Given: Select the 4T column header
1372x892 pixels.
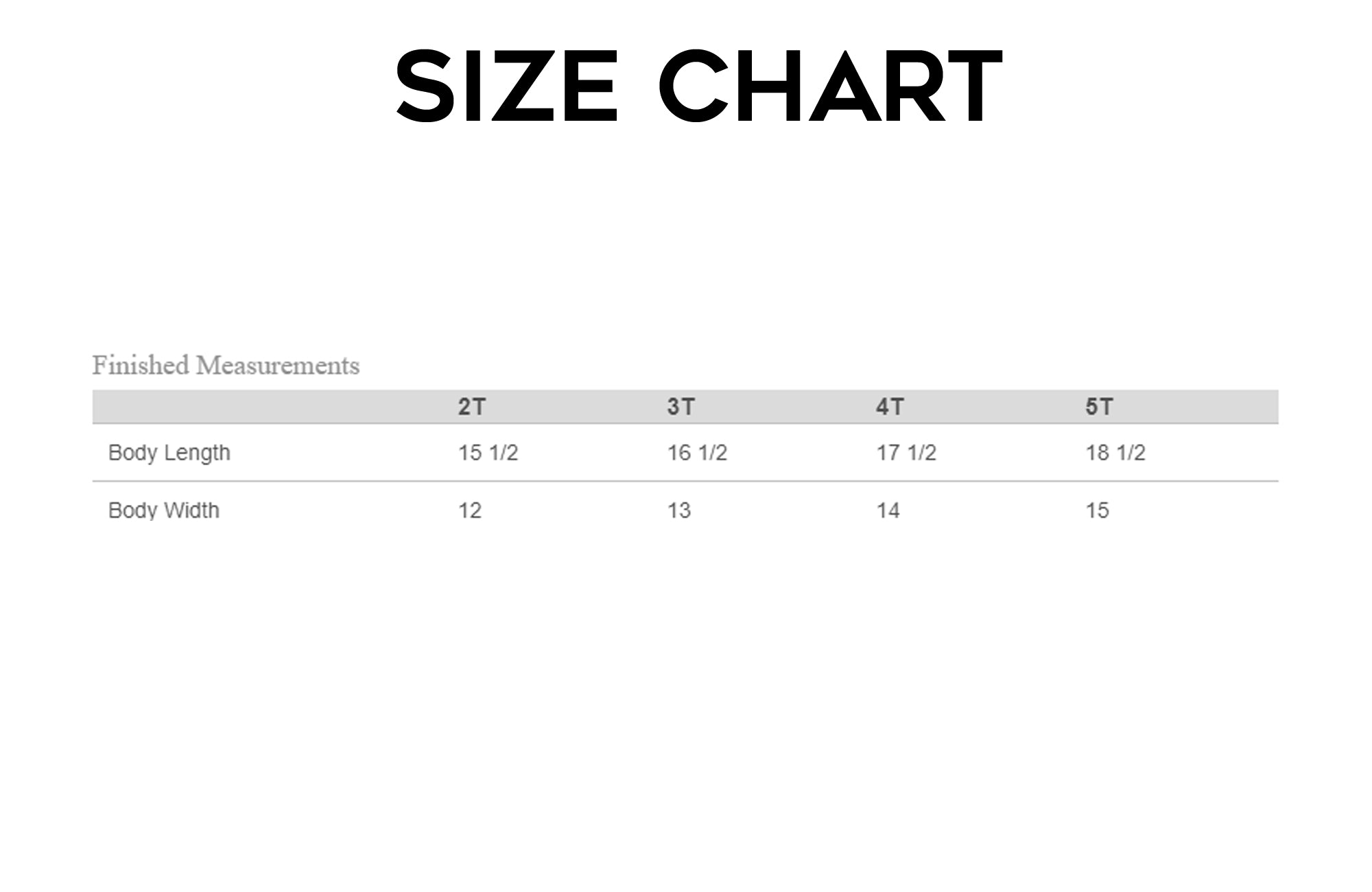Looking at the screenshot, I should pyautogui.click(x=890, y=407).
